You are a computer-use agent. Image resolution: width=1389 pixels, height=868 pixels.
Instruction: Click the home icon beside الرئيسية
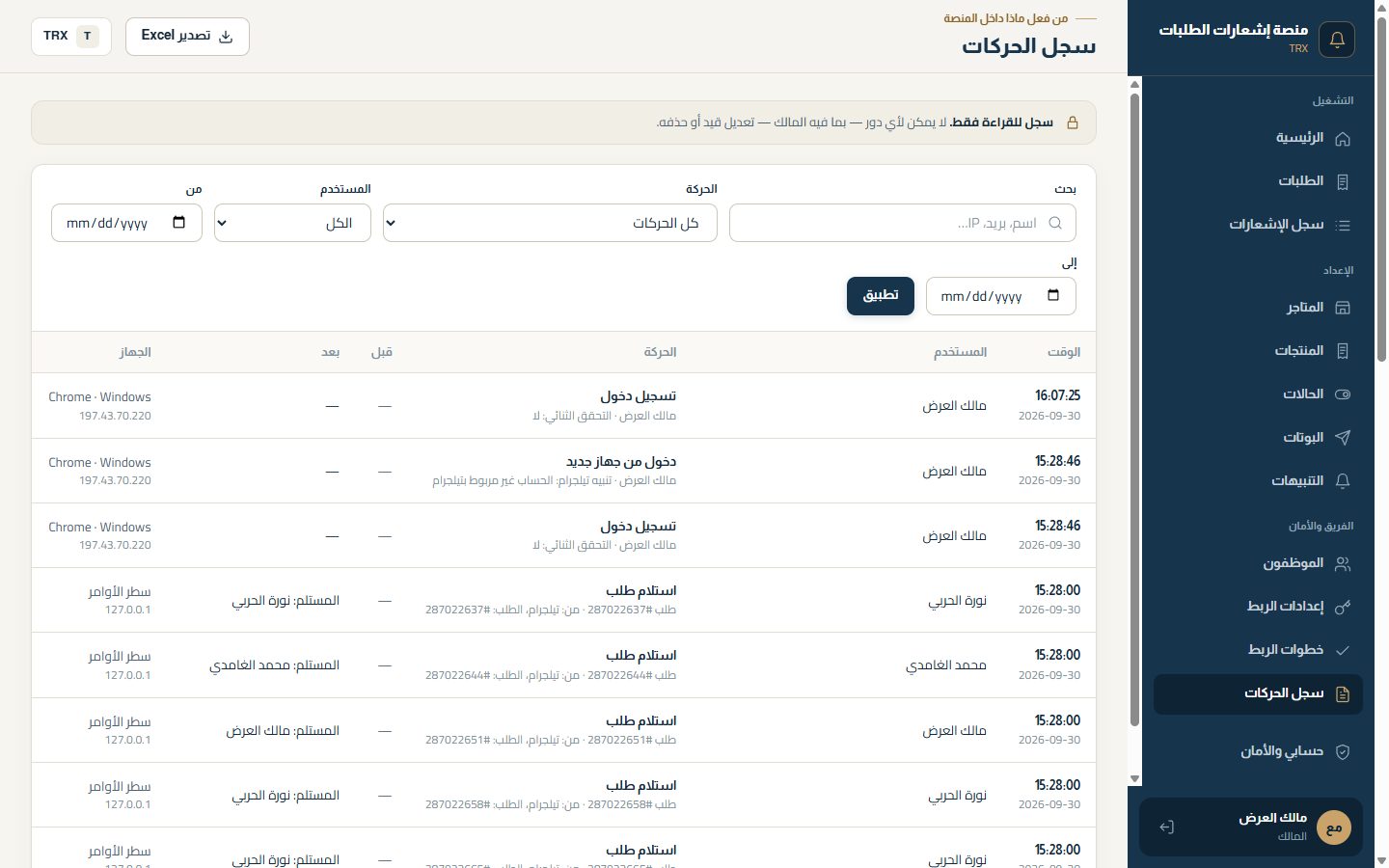[1342, 139]
